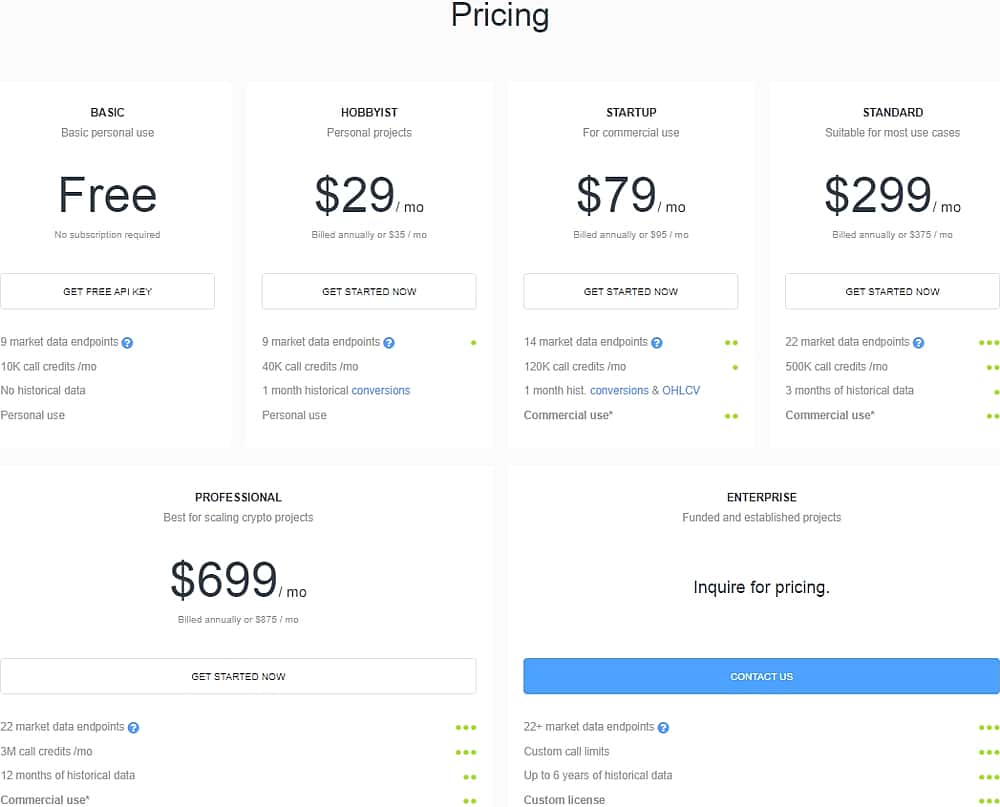1000x807 pixels.
Task: Select the 'Inquire for pricing.' text
Action: click(761, 588)
